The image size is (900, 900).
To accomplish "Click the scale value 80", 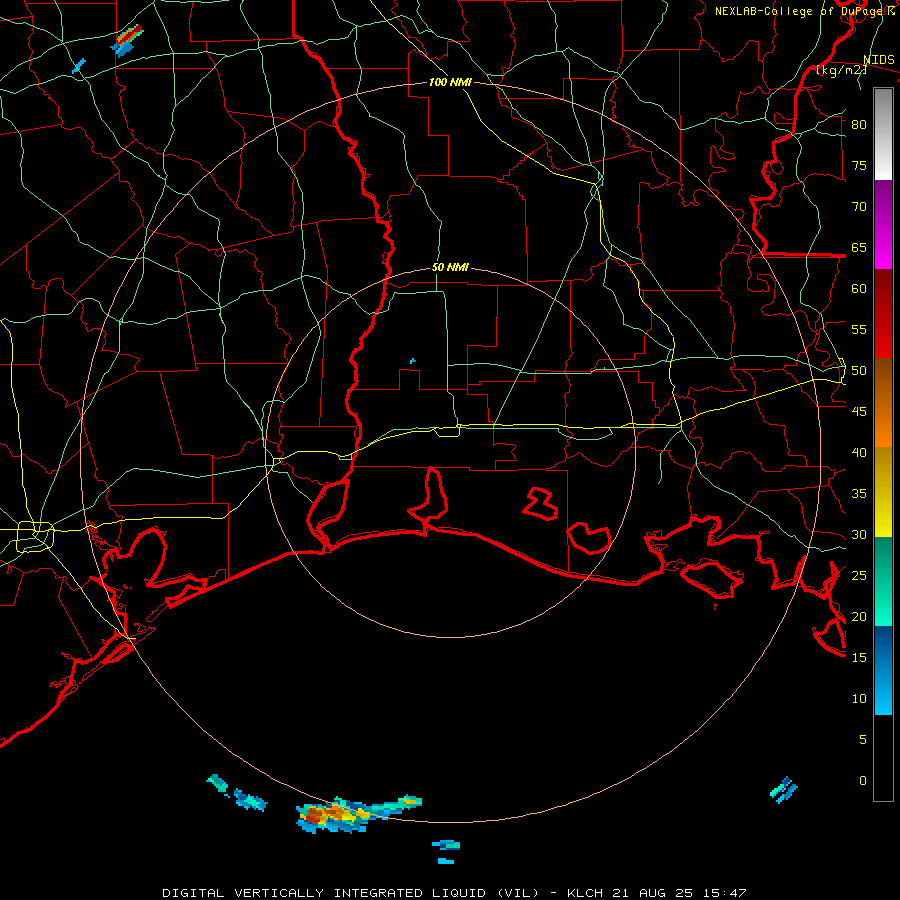I will point(859,125).
